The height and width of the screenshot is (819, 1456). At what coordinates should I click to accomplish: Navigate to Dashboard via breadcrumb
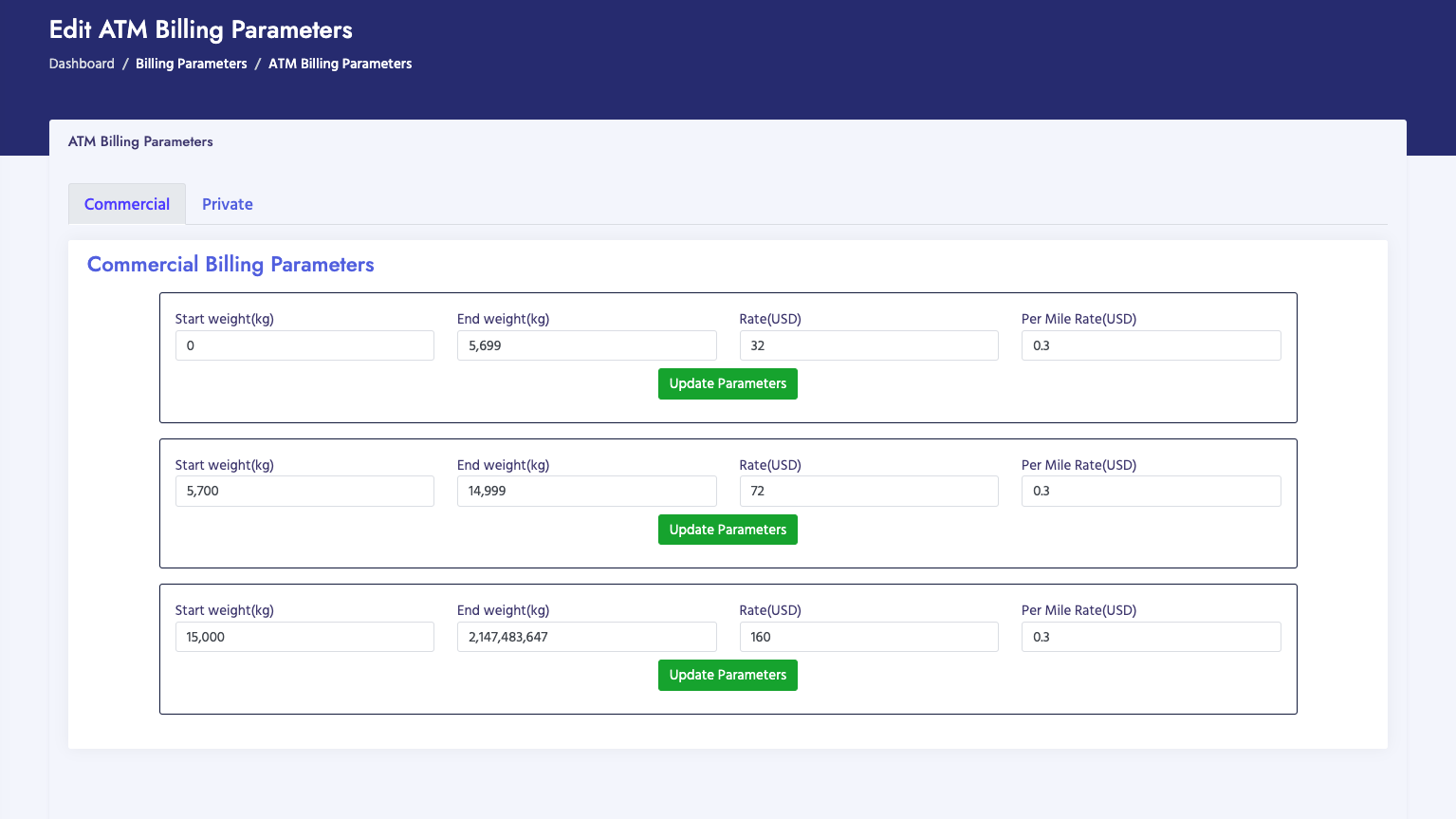[82, 64]
